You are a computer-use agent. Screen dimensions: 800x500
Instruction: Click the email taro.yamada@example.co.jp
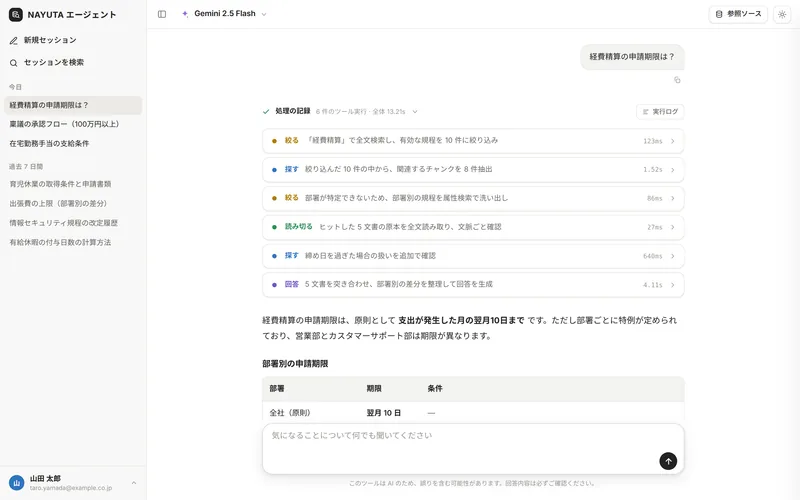click(x=71, y=488)
